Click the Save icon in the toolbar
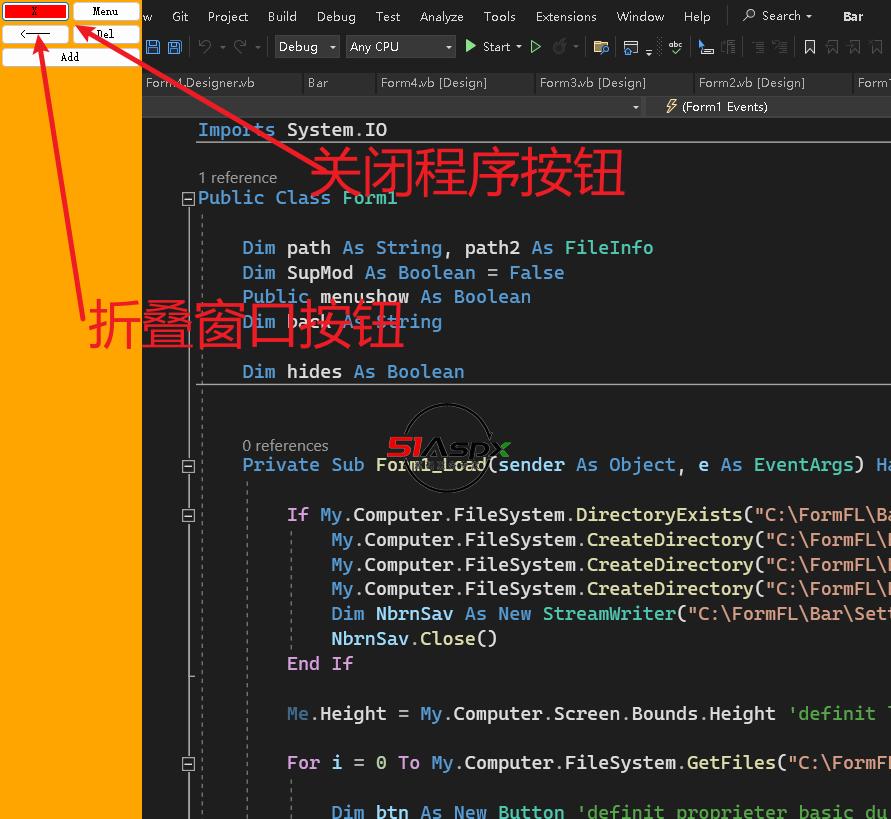 (153, 47)
